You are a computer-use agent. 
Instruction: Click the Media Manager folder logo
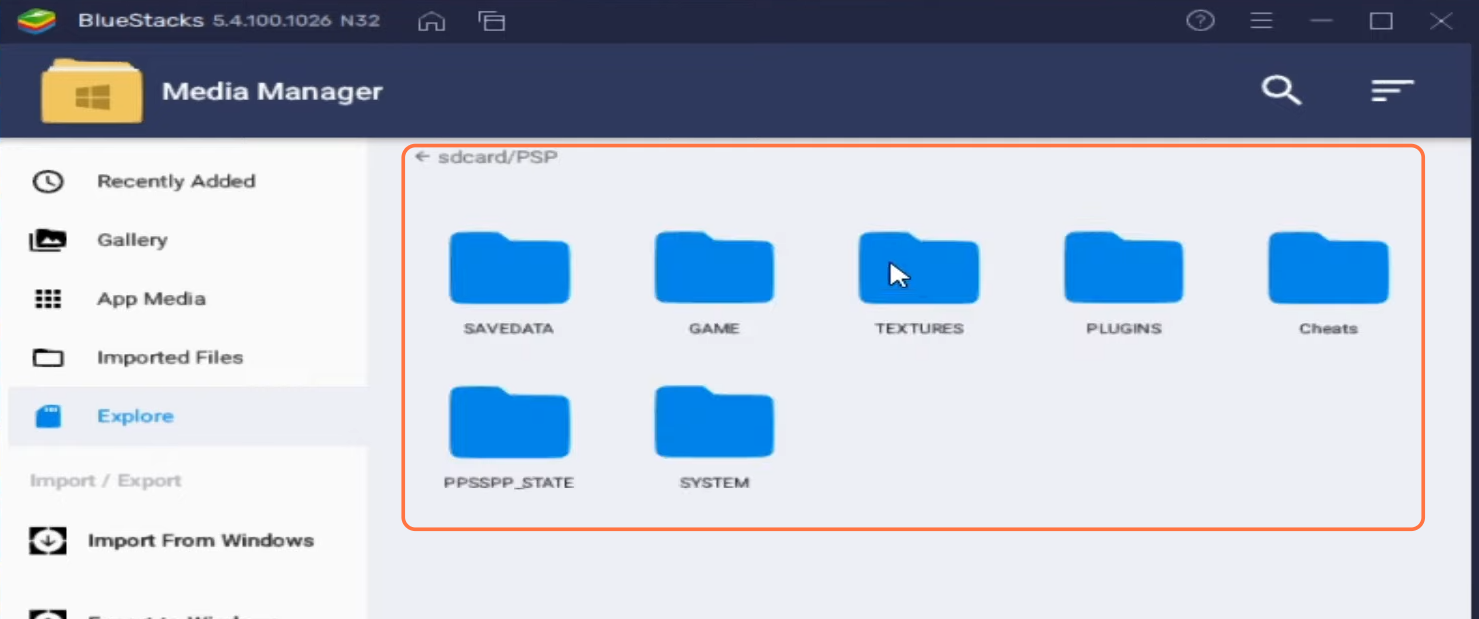point(91,92)
